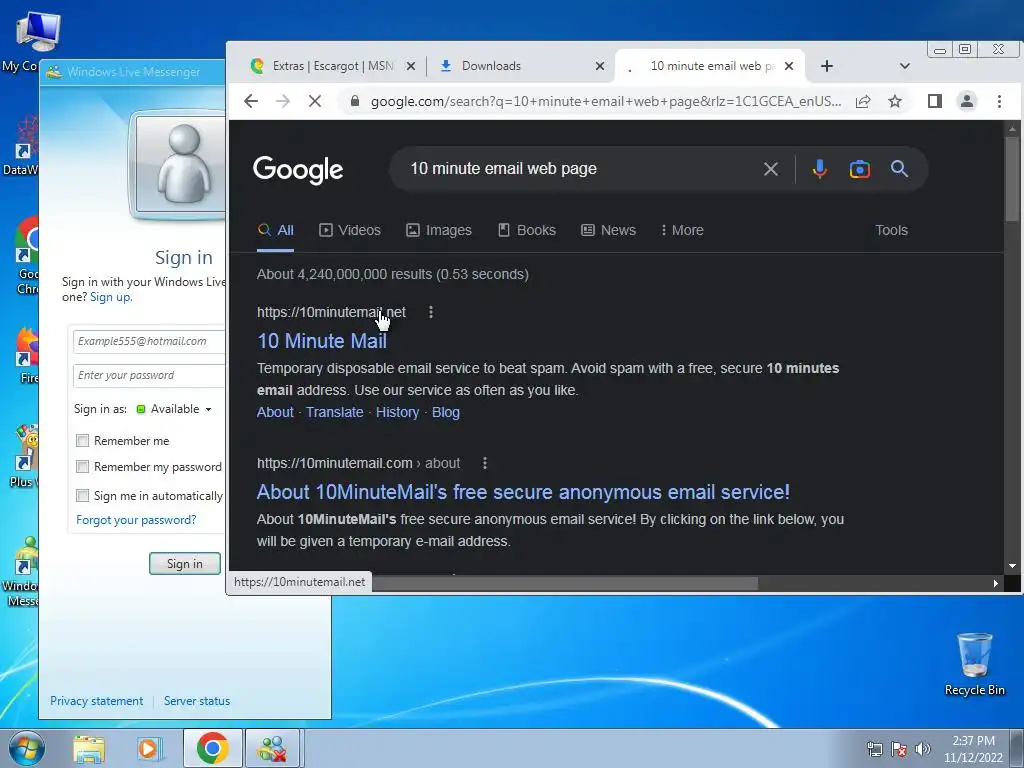Screen dimensions: 1024x768
Task: Go back with Chrome's back arrow
Action: [x=251, y=101]
